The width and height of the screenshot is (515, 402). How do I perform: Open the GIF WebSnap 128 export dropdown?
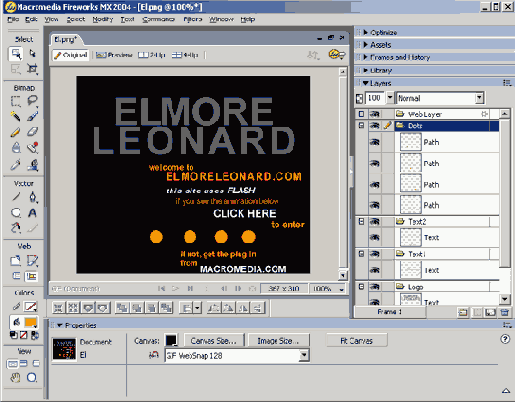pyautogui.click(x=237, y=356)
